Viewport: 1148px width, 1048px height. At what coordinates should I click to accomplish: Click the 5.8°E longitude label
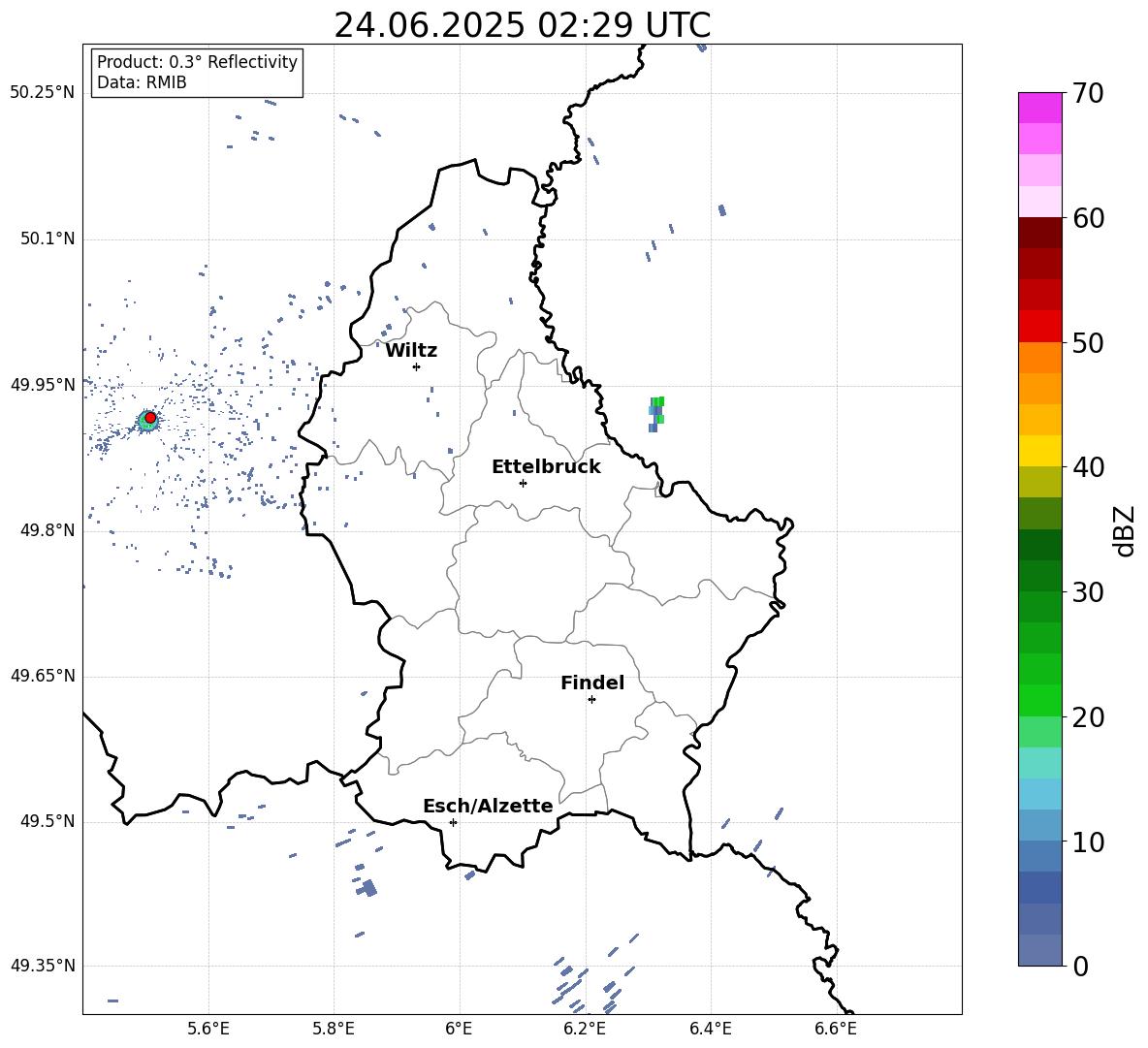coord(334,1029)
